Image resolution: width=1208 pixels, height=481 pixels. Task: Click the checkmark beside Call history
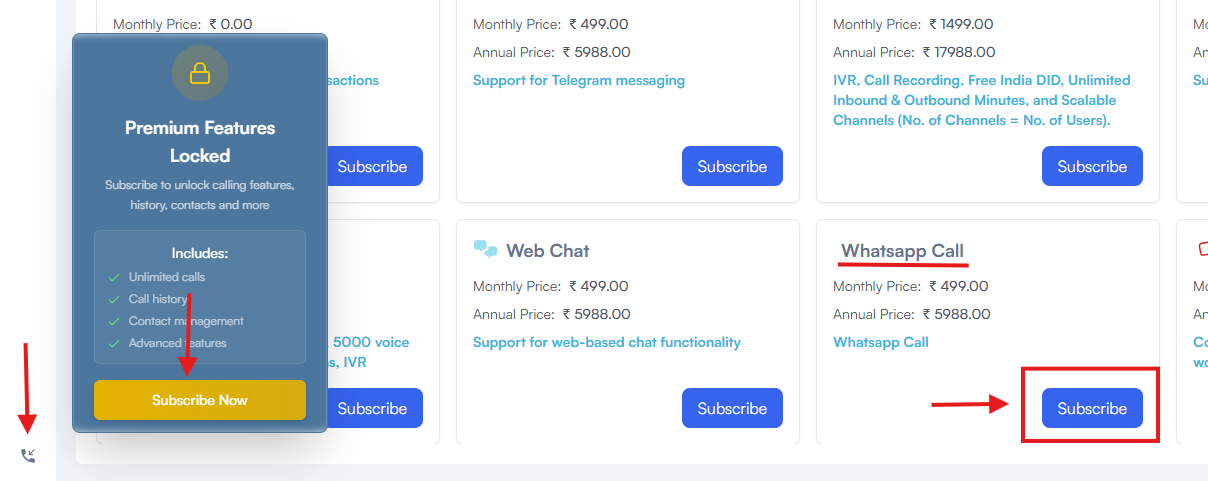(114, 299)
